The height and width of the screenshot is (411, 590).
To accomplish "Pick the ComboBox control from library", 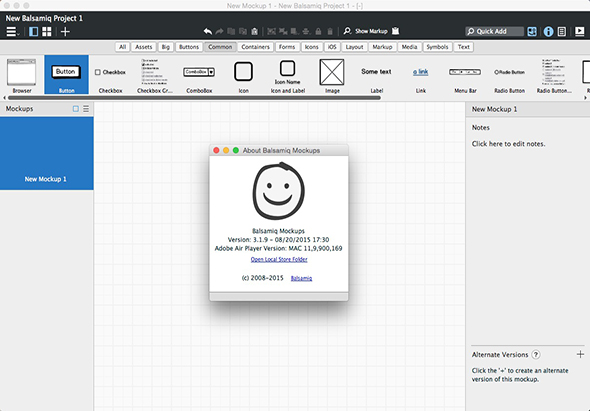I will [199, 75].
